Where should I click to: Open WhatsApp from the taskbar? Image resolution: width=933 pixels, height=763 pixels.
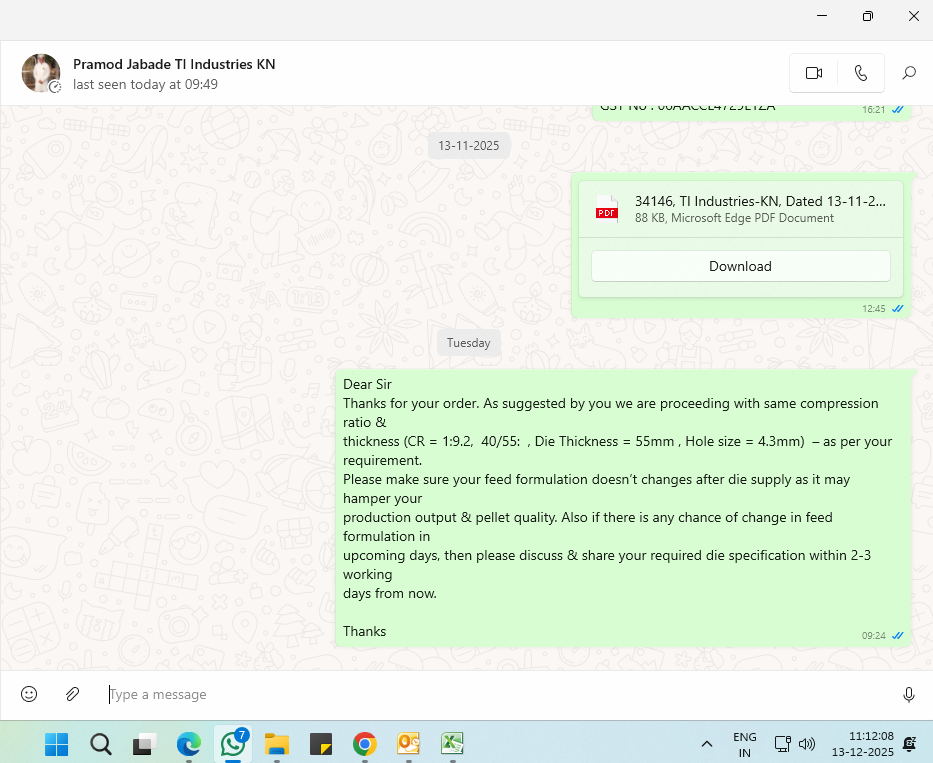point(233,744)
